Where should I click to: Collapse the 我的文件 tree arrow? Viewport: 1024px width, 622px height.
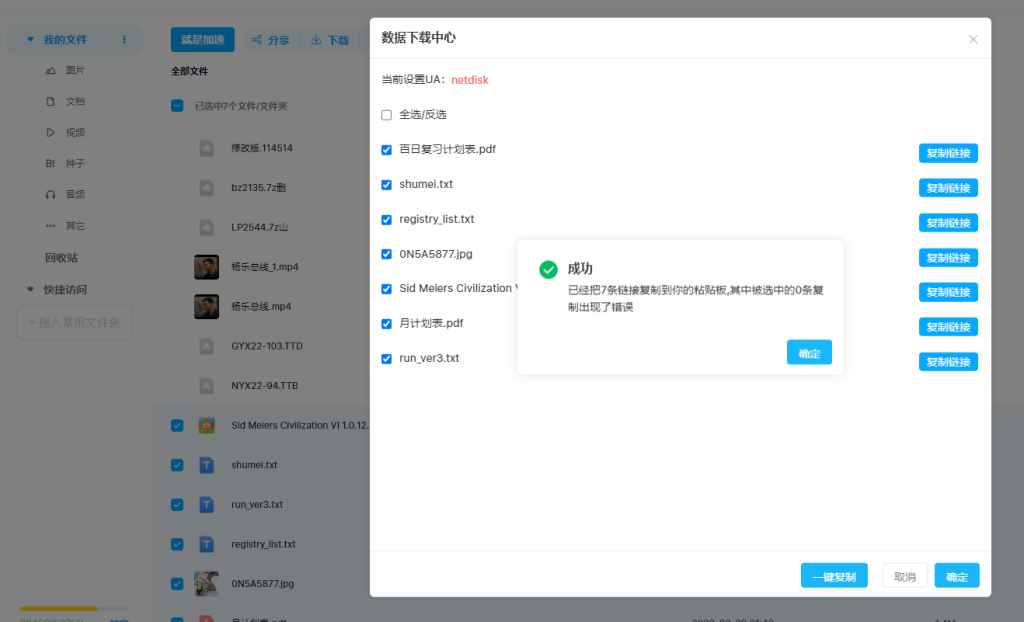(30, 40)
